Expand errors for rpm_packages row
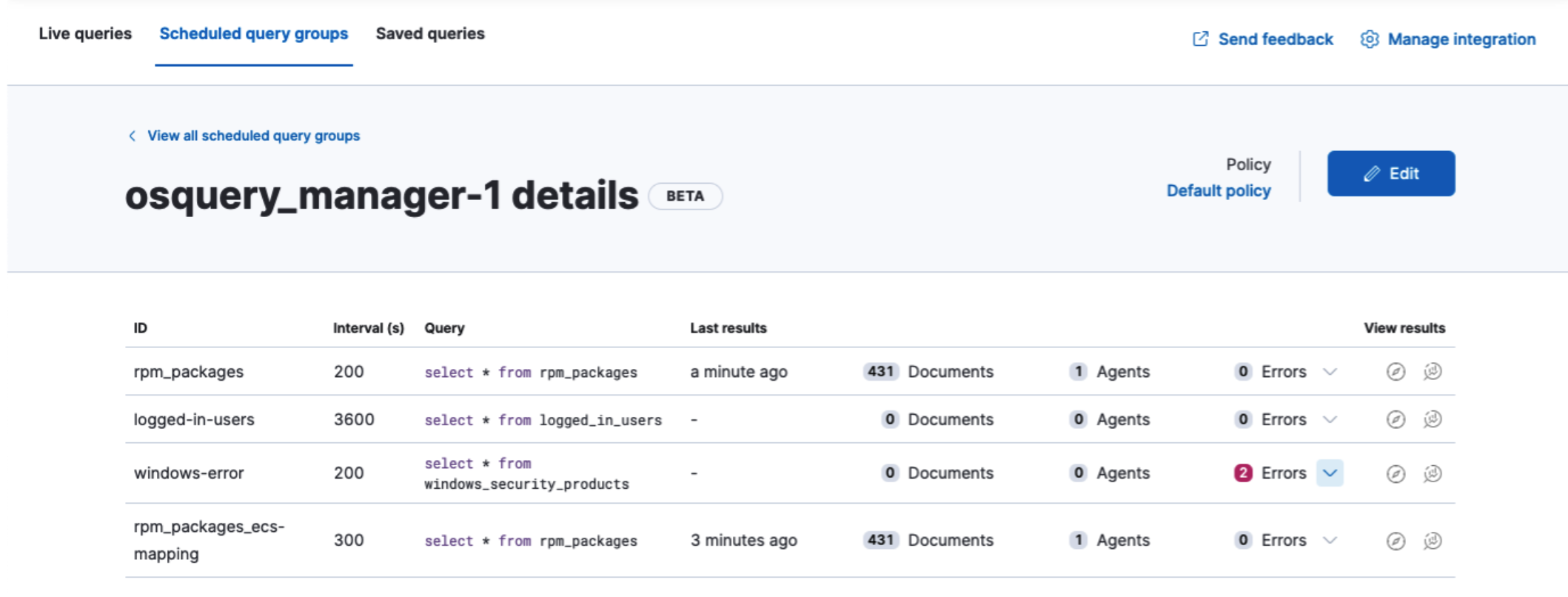Viewport: 1568px width, 597px height. 1330,372
